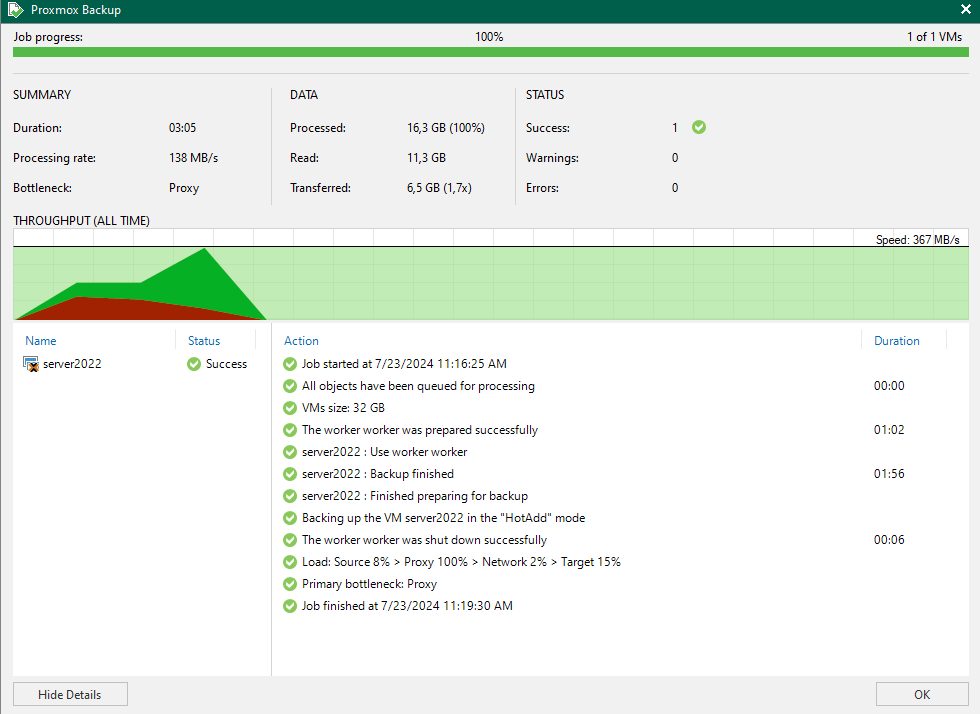Click 'Job started at 7/23/2024 11:16:25 AM'
The width and height of the screenshot is (980, 714).
(x=404, y=364)
